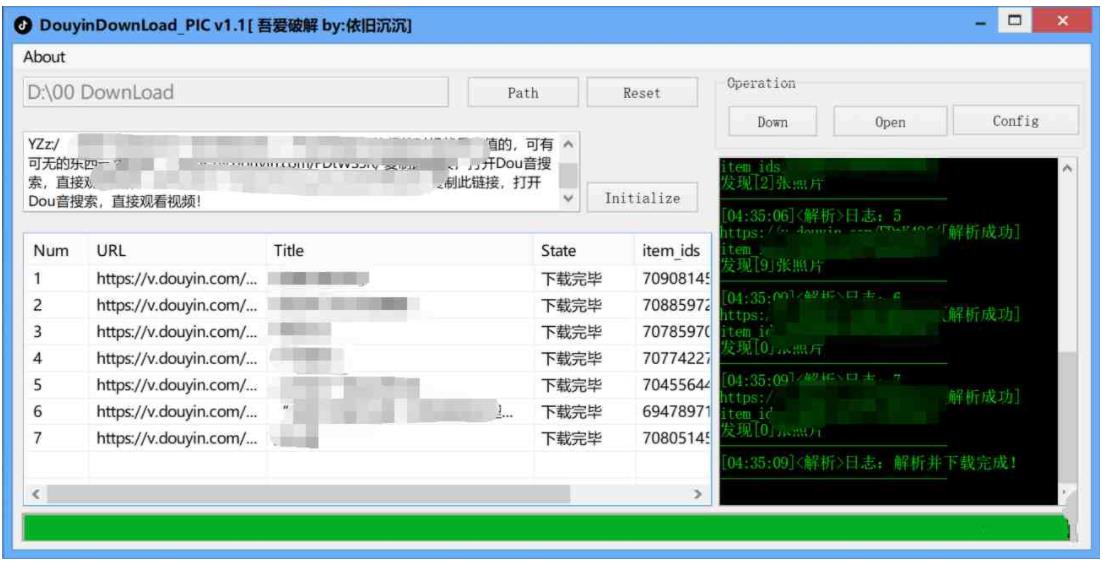Click the 发现[2]张照片 log line
Screen dimensions: 1116x574
tap(772, 184)
